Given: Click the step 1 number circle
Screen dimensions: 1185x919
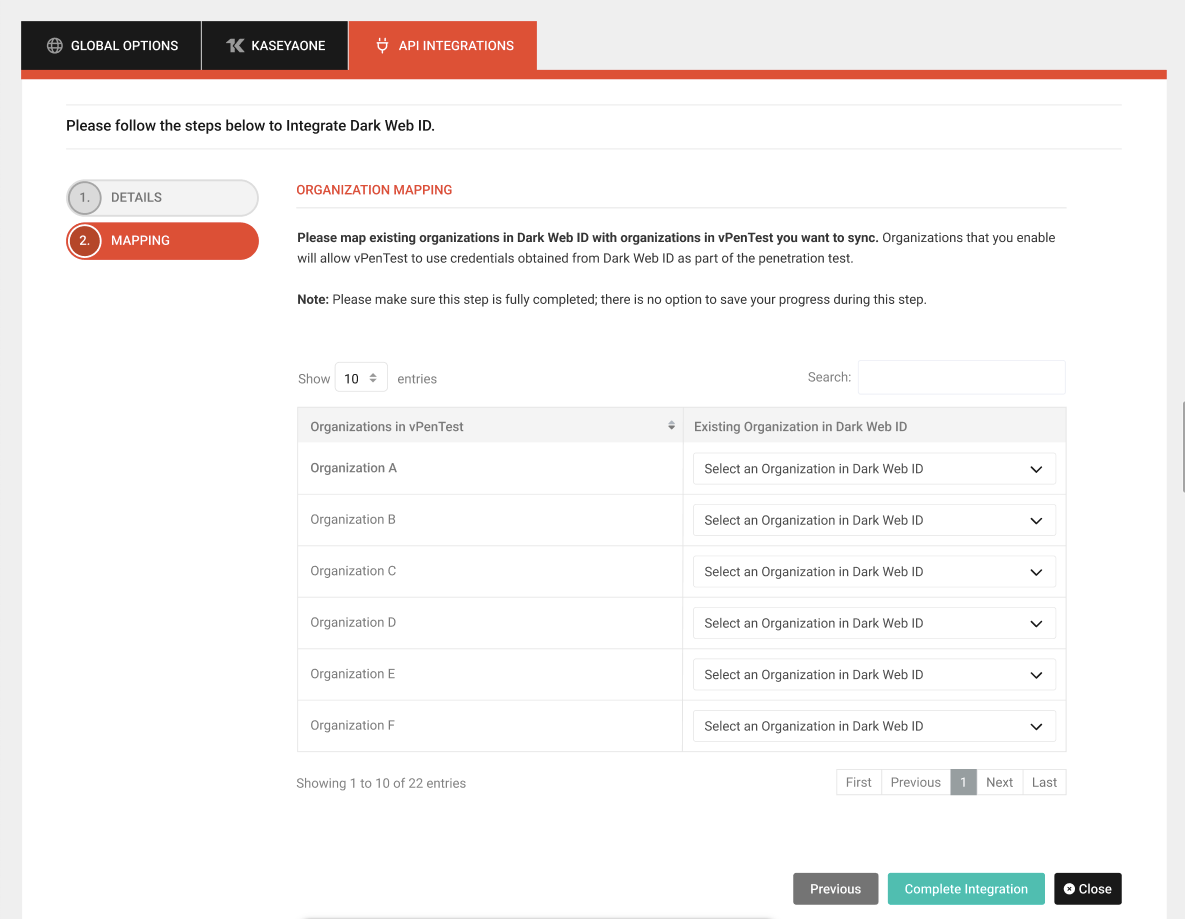Looking at the screenshot, I should click(x=85, y=198).
